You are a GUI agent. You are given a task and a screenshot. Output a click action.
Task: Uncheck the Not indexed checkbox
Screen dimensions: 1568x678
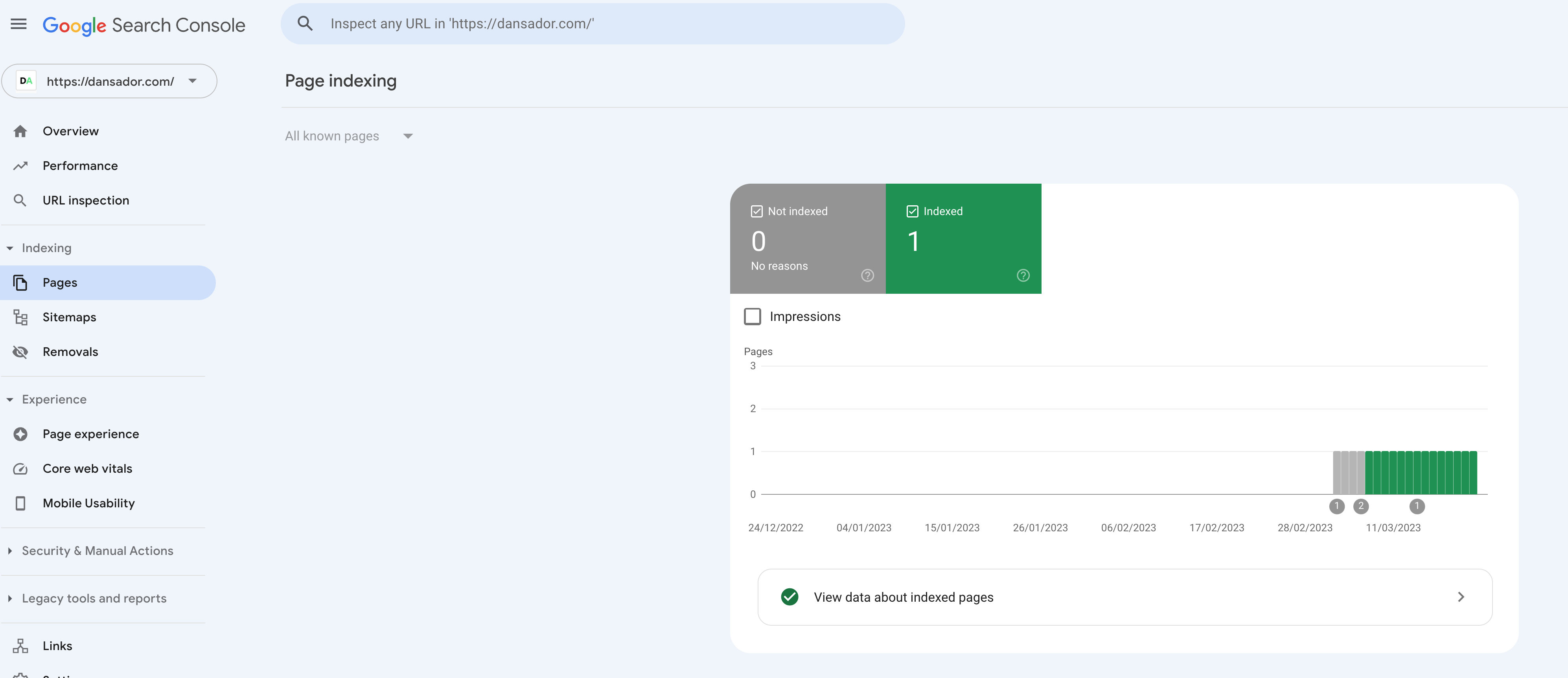[x=756, y=212]
